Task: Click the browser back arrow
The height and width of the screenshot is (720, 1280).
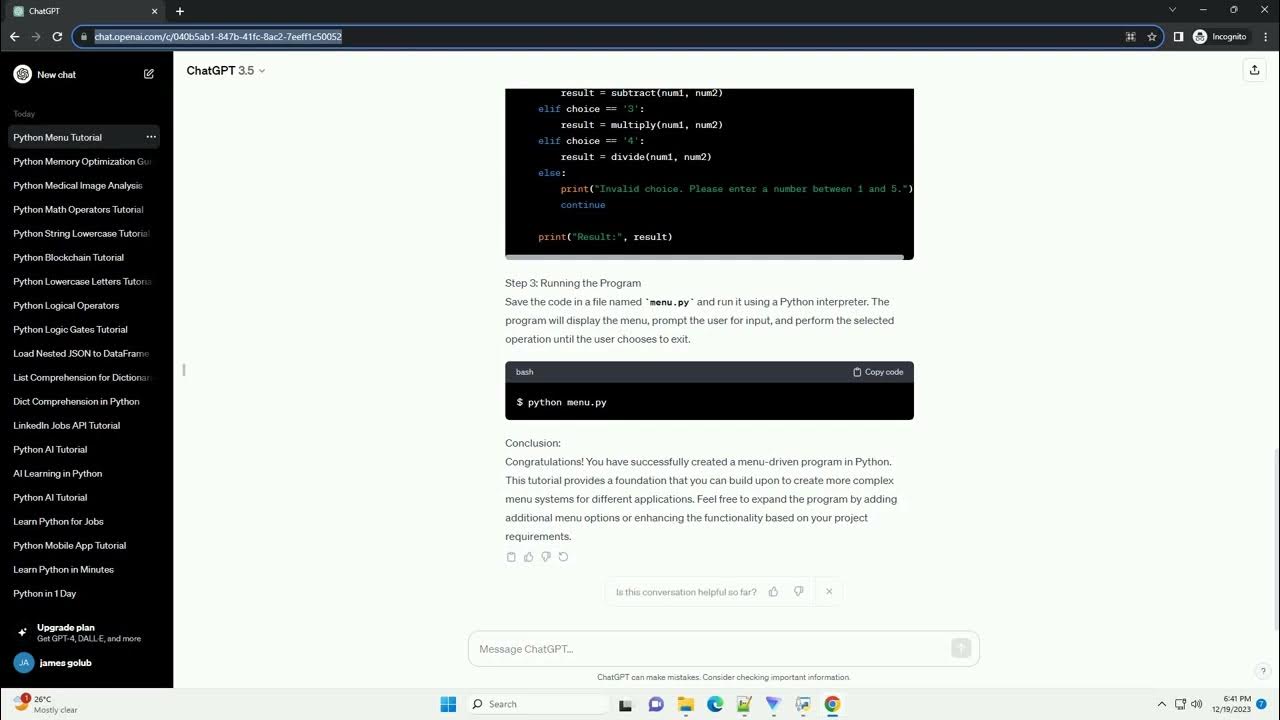Action: coord(14,37)
